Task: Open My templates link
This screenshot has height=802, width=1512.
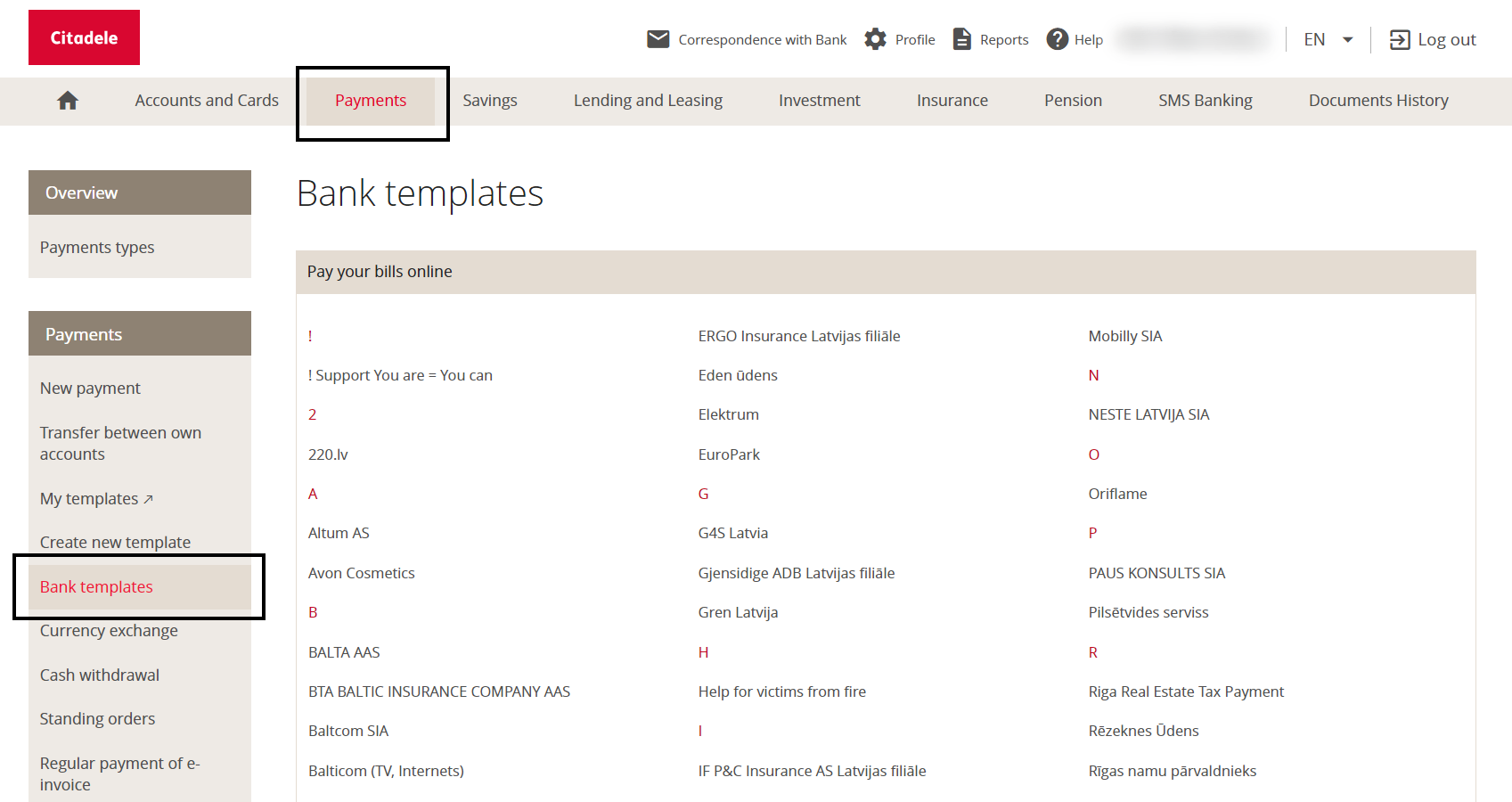Action: pos(96,498)
